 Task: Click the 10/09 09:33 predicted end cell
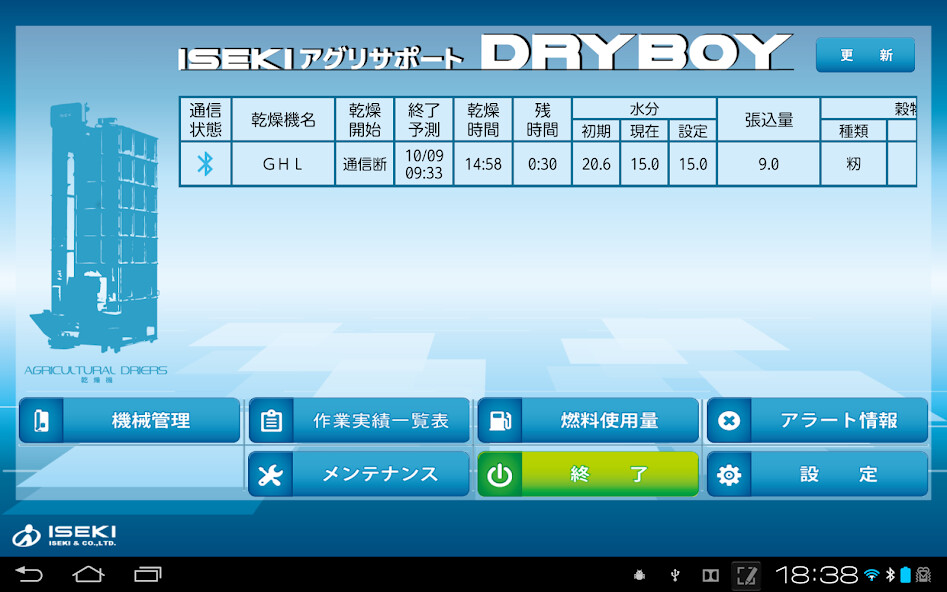click(x=423, y=164)
